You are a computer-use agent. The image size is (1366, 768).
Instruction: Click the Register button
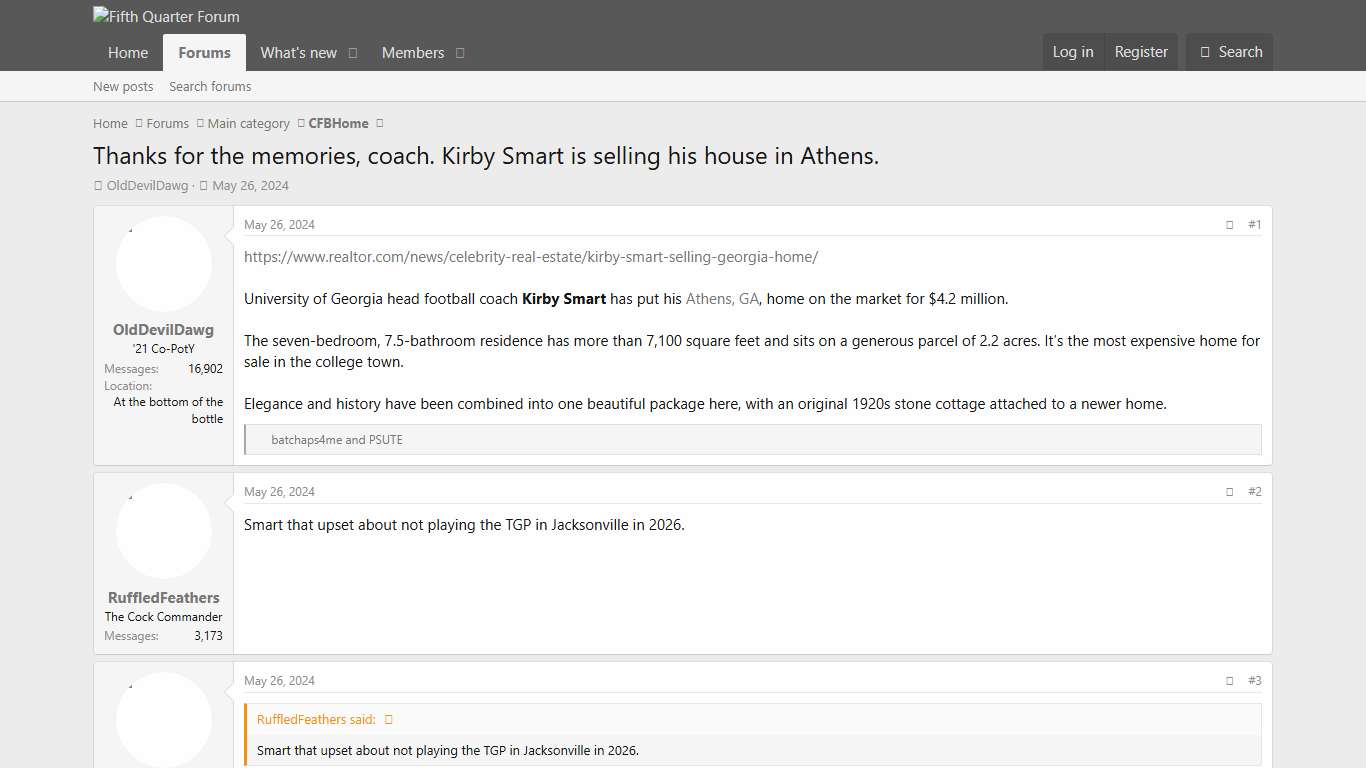(x=1141, y=52)
